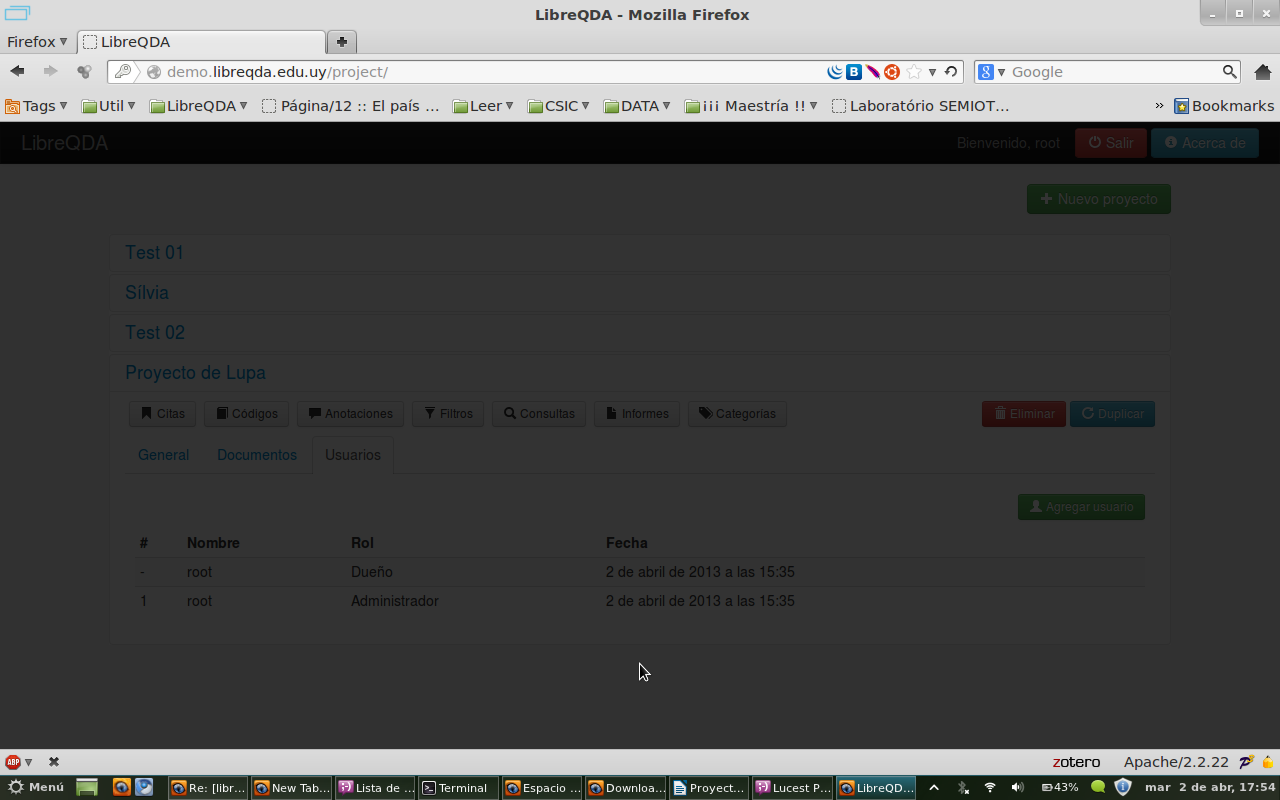Click the Agregar usuario button
Screen dimensions: 1280x800
[1081, 507]
